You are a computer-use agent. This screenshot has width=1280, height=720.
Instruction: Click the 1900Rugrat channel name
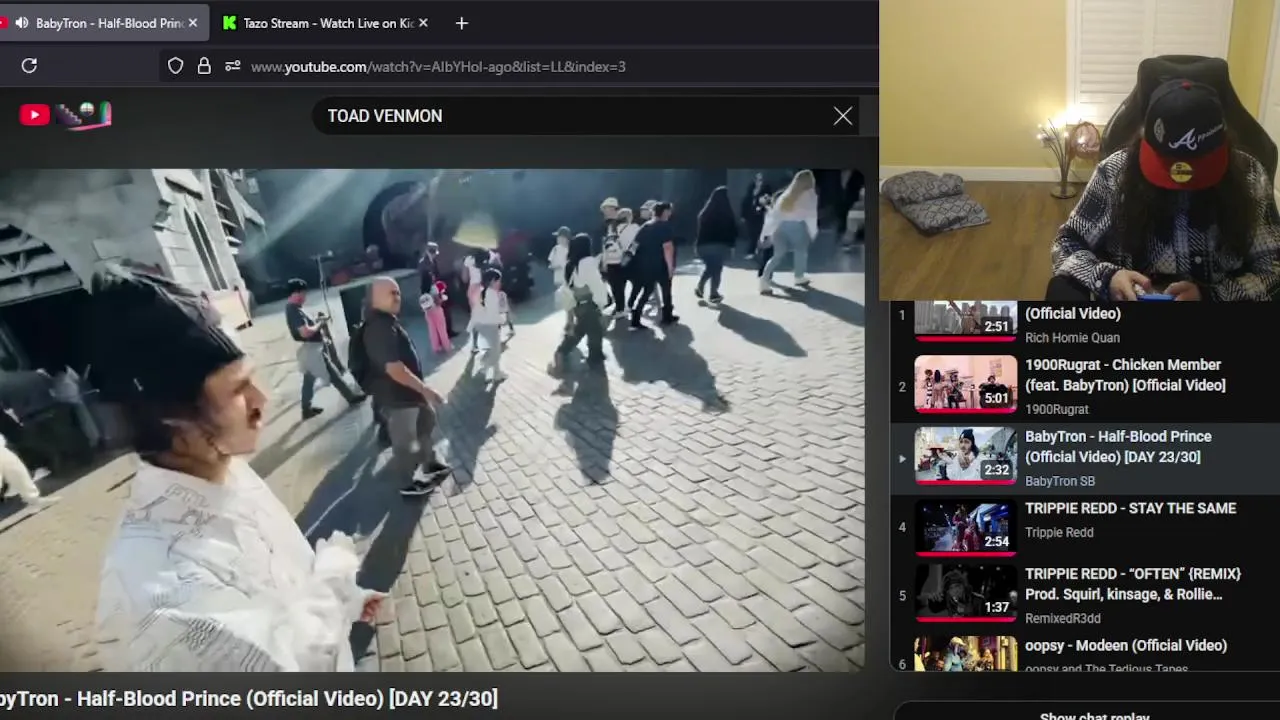[x=1057, y=409]
